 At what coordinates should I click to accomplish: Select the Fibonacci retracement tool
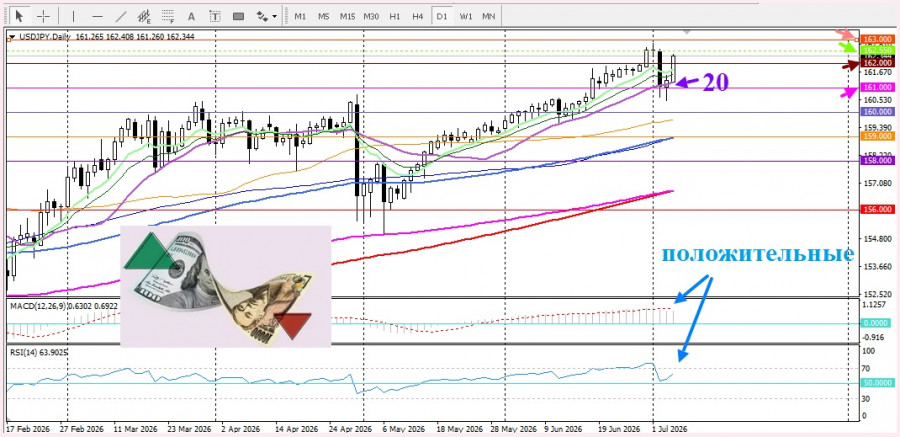(168, 16)
